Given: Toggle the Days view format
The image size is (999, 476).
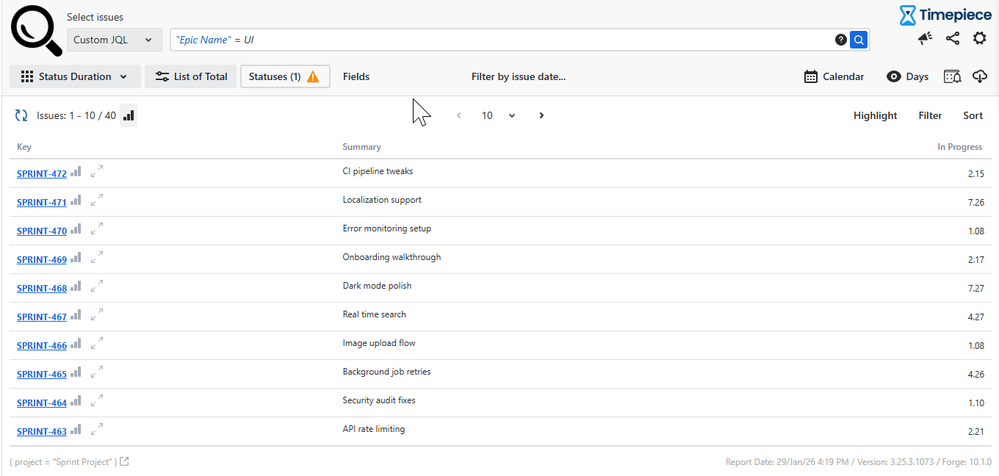Looking at the screenshot, I should 908,76.
